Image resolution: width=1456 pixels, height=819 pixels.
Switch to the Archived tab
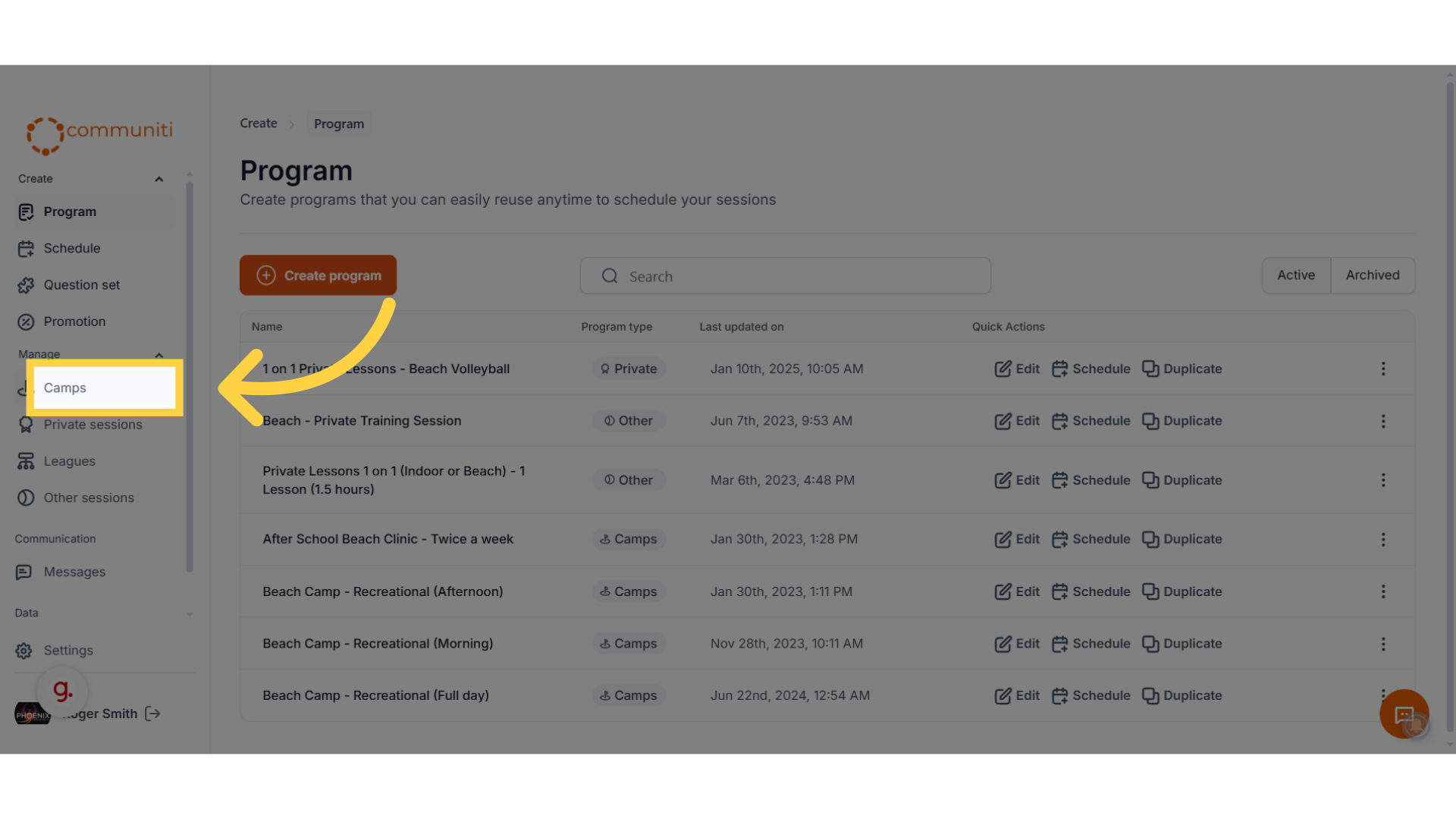pyautogui.click(x=1373, y=275)
